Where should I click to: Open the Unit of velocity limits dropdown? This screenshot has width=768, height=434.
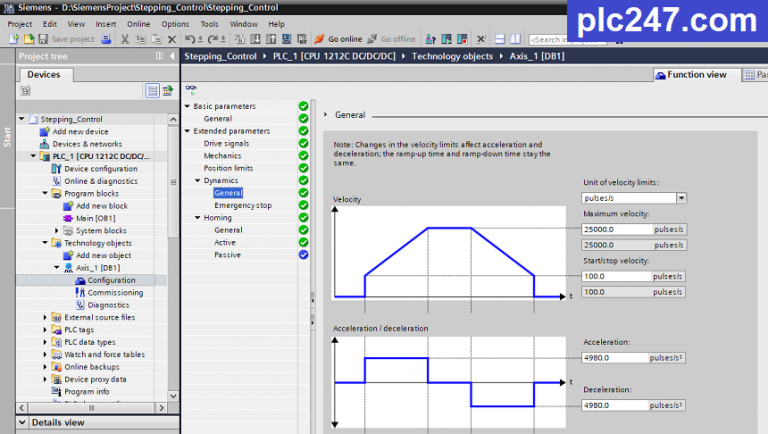pos(681,198)
